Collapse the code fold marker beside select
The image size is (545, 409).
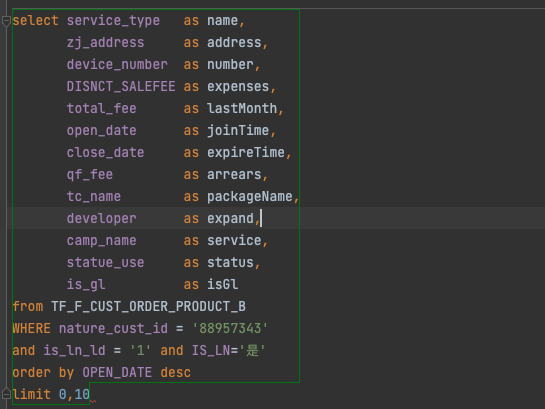(x=6, y=21)
